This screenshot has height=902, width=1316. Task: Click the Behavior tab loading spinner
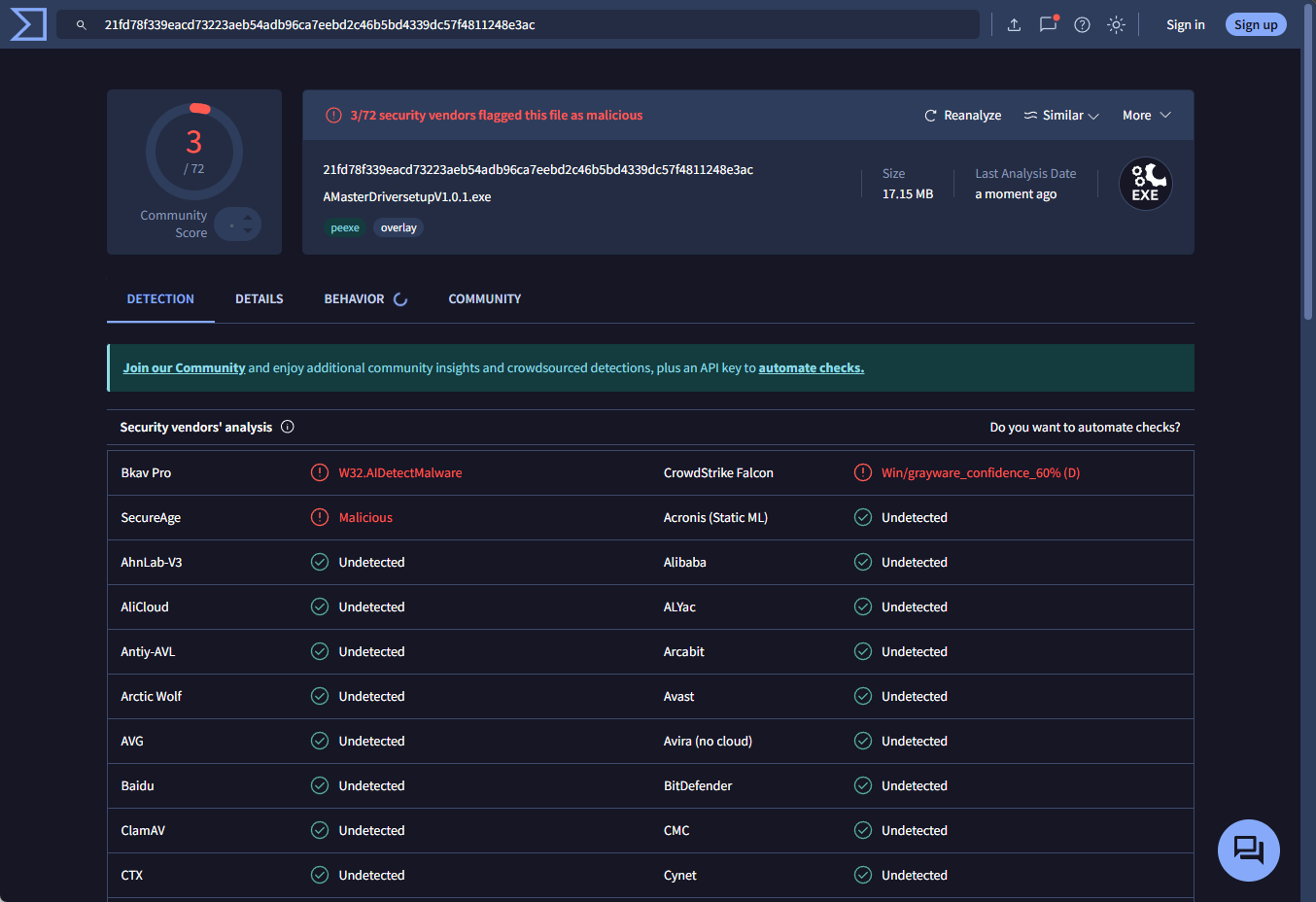tap(400, 299)
